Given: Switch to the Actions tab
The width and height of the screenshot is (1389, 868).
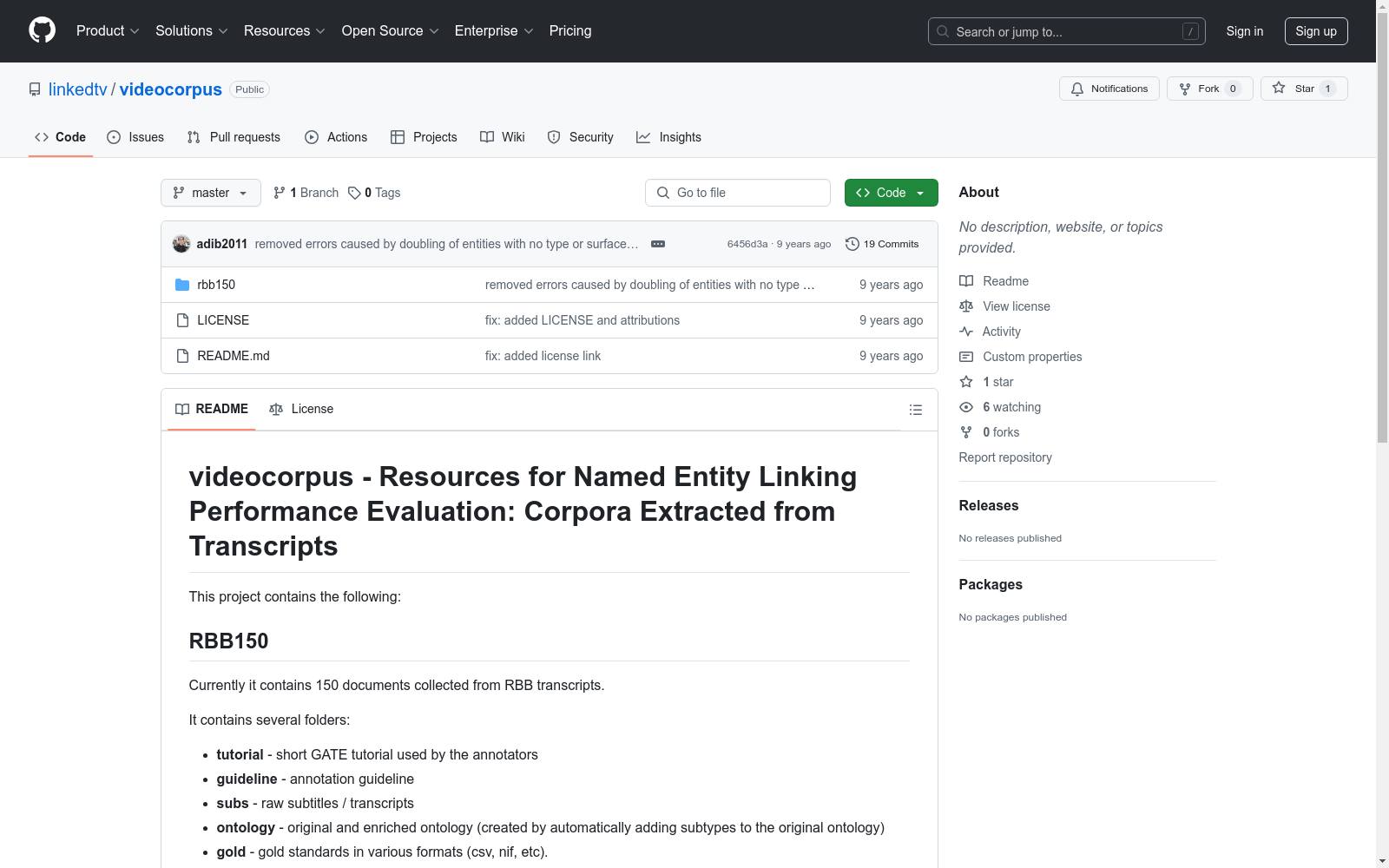Looking at the screenshot, I should click(336, 137).
